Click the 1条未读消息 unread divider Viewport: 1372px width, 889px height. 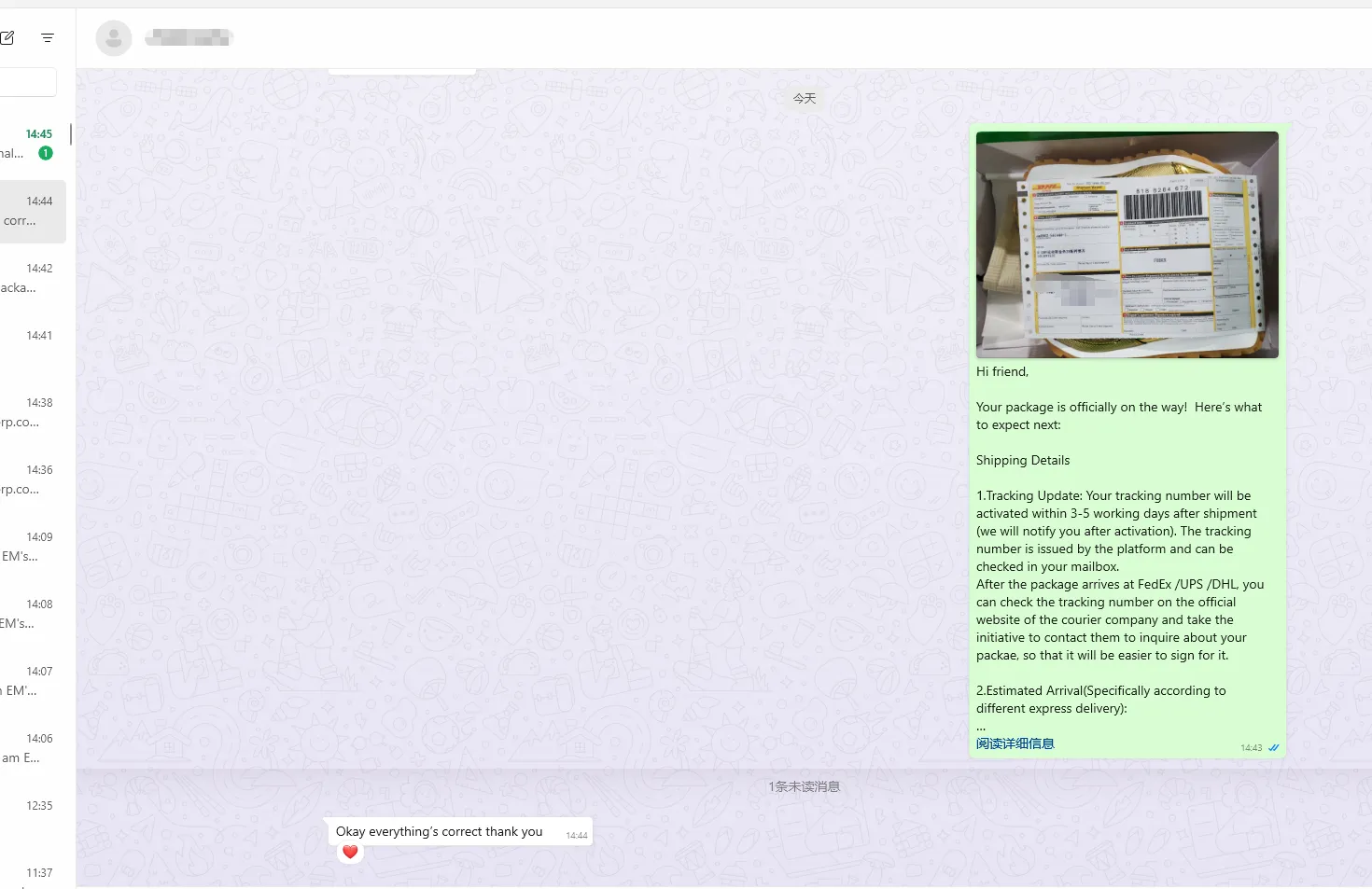point(804,786)
